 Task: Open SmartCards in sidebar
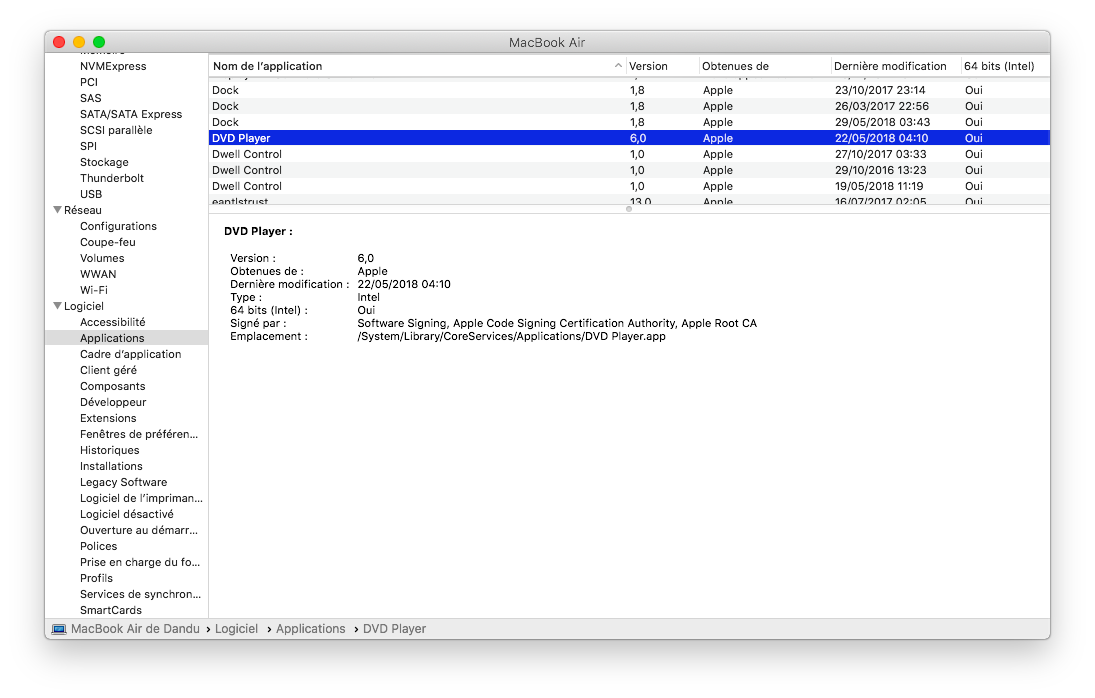(110, 611)
